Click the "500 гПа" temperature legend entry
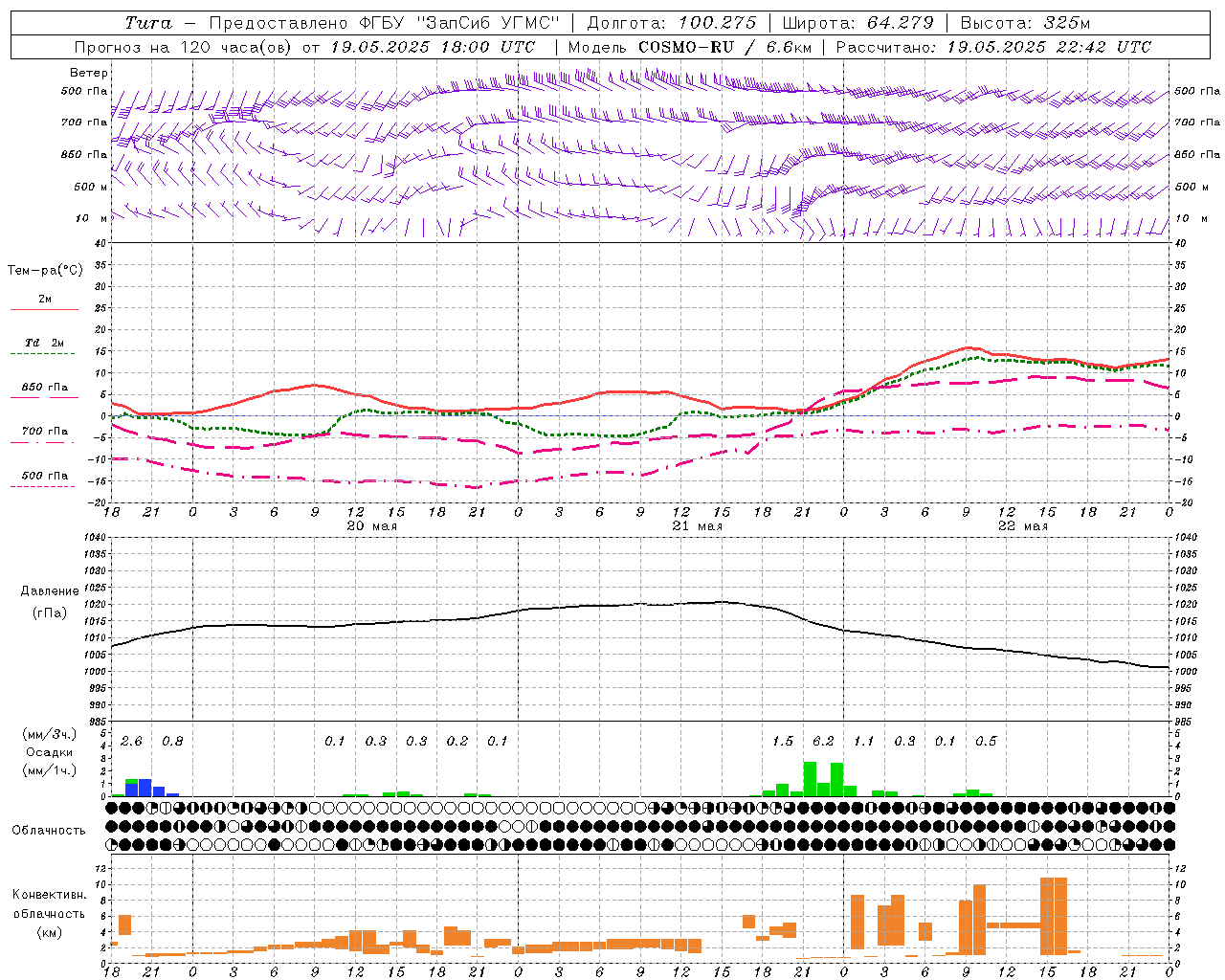1225x980 pixels. tap(45, 476)
